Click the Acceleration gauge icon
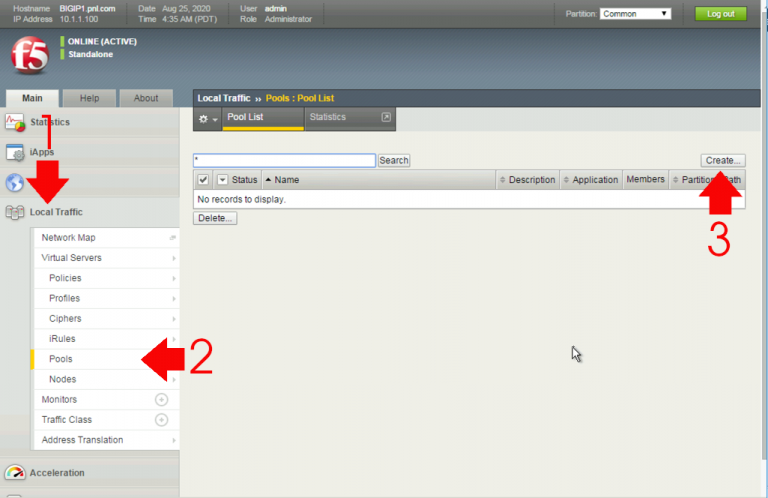The image size is (768, 498). (x=15, y=473)
